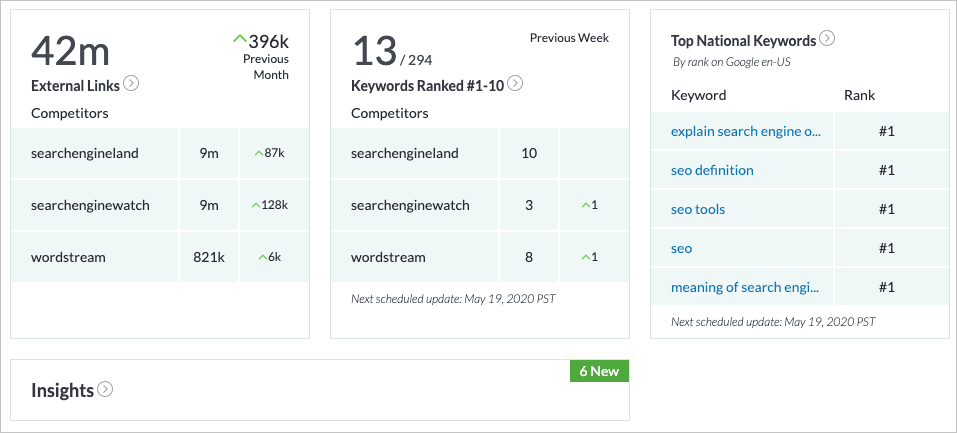Open the 'seo definition' keyword link

tap(712, 170)
